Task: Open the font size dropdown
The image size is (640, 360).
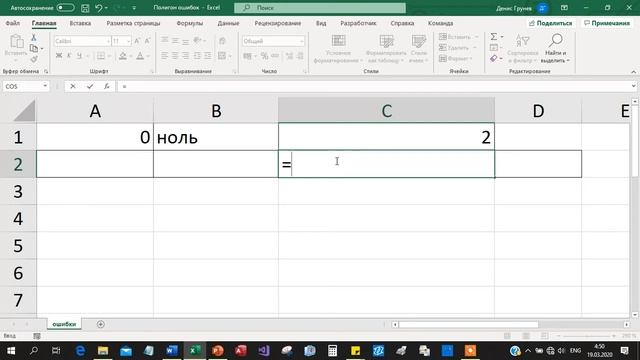Action: coord(128,41)
